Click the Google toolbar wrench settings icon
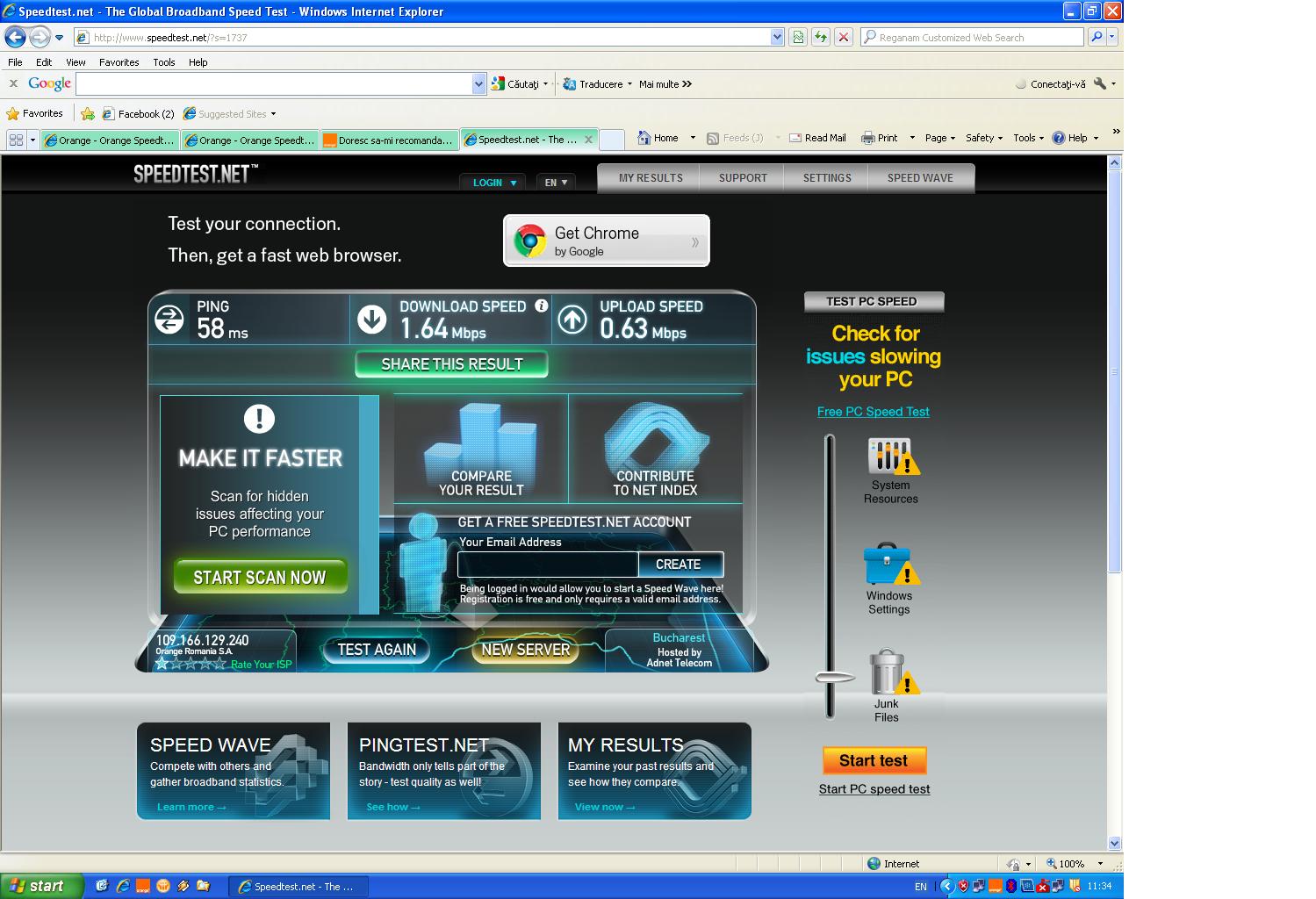The width and height of the screenshot is (1316, 899). tap(1099, 83)
